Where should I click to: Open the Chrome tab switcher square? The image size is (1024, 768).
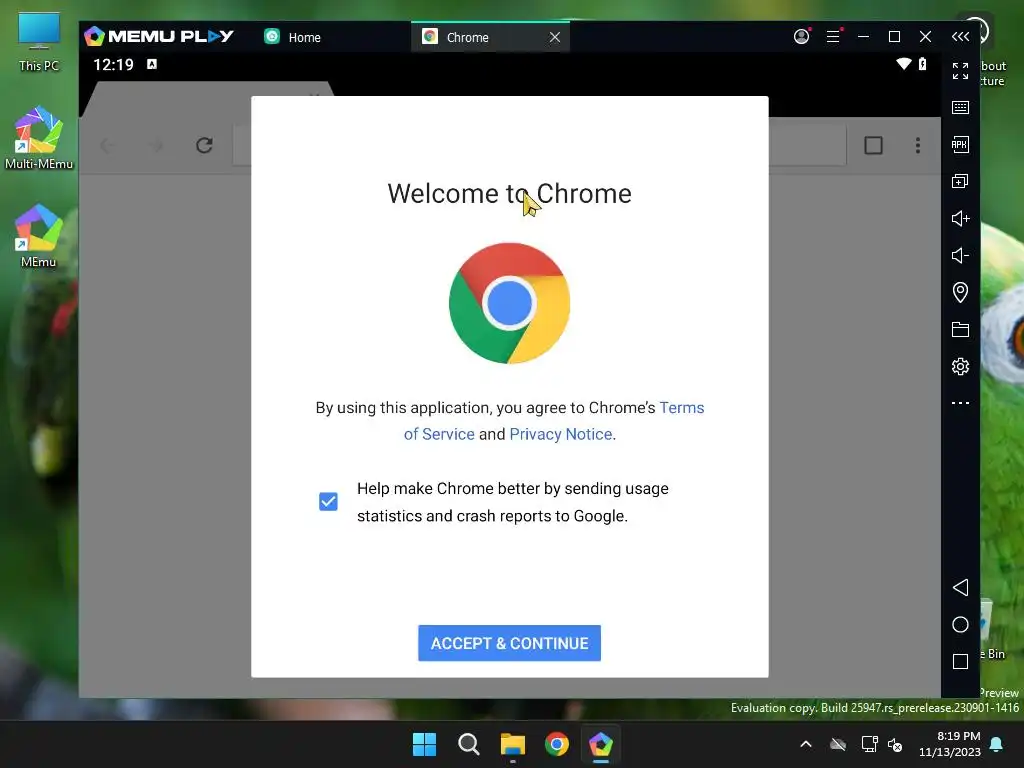coord(873,145)
